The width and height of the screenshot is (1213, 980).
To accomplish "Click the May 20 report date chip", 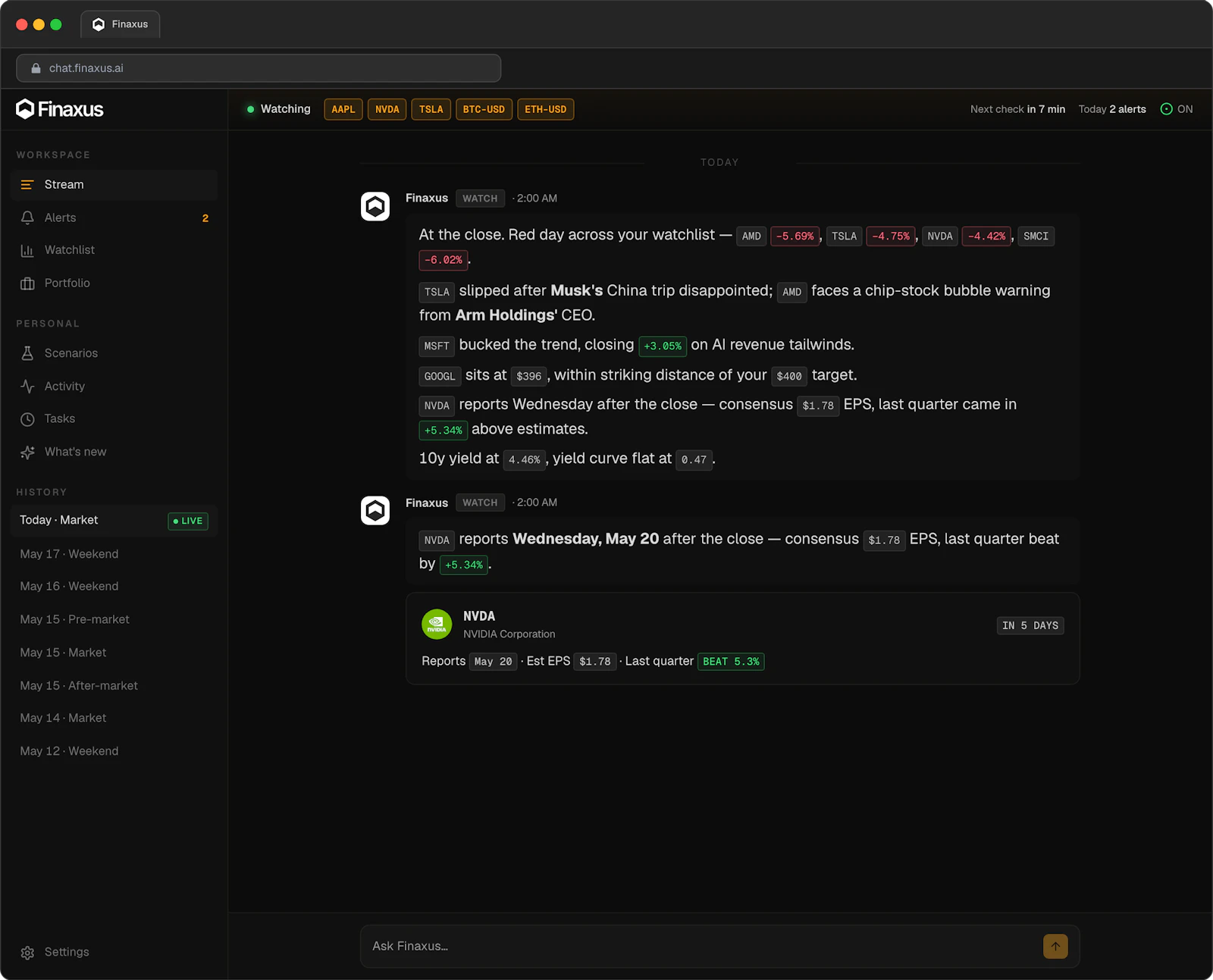I will coord(494,662).
